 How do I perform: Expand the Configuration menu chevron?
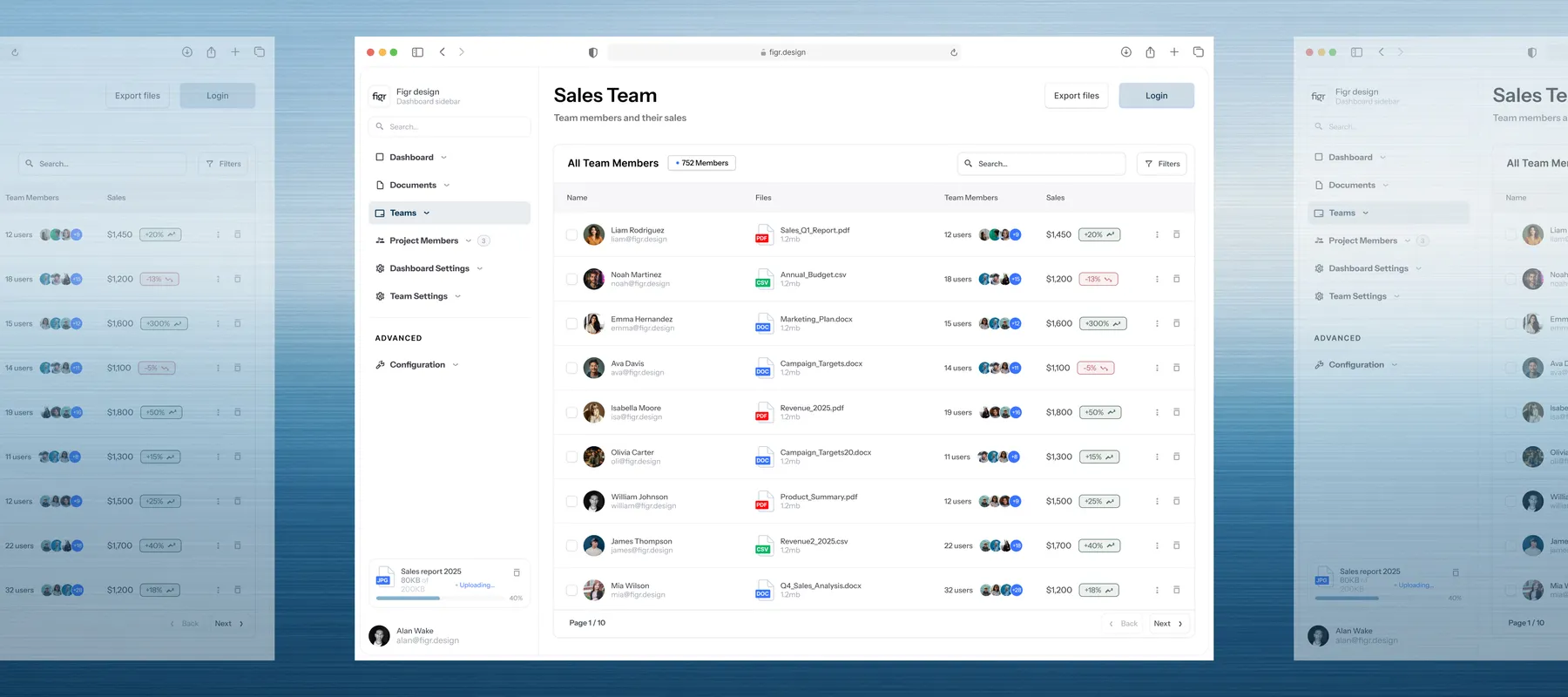click(456, 365)
